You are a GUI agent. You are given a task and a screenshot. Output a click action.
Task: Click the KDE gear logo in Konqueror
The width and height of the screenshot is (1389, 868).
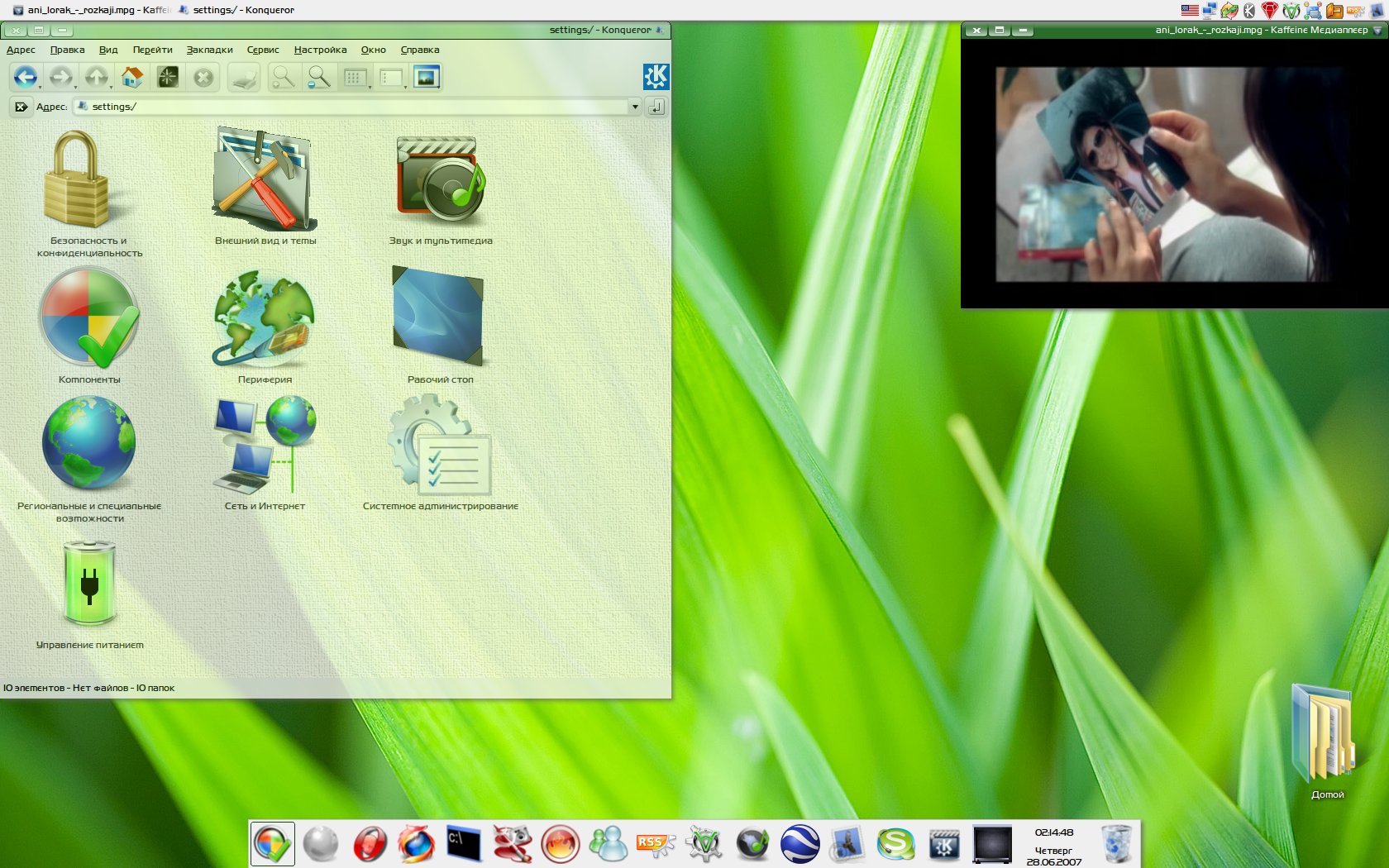(656, 76)
